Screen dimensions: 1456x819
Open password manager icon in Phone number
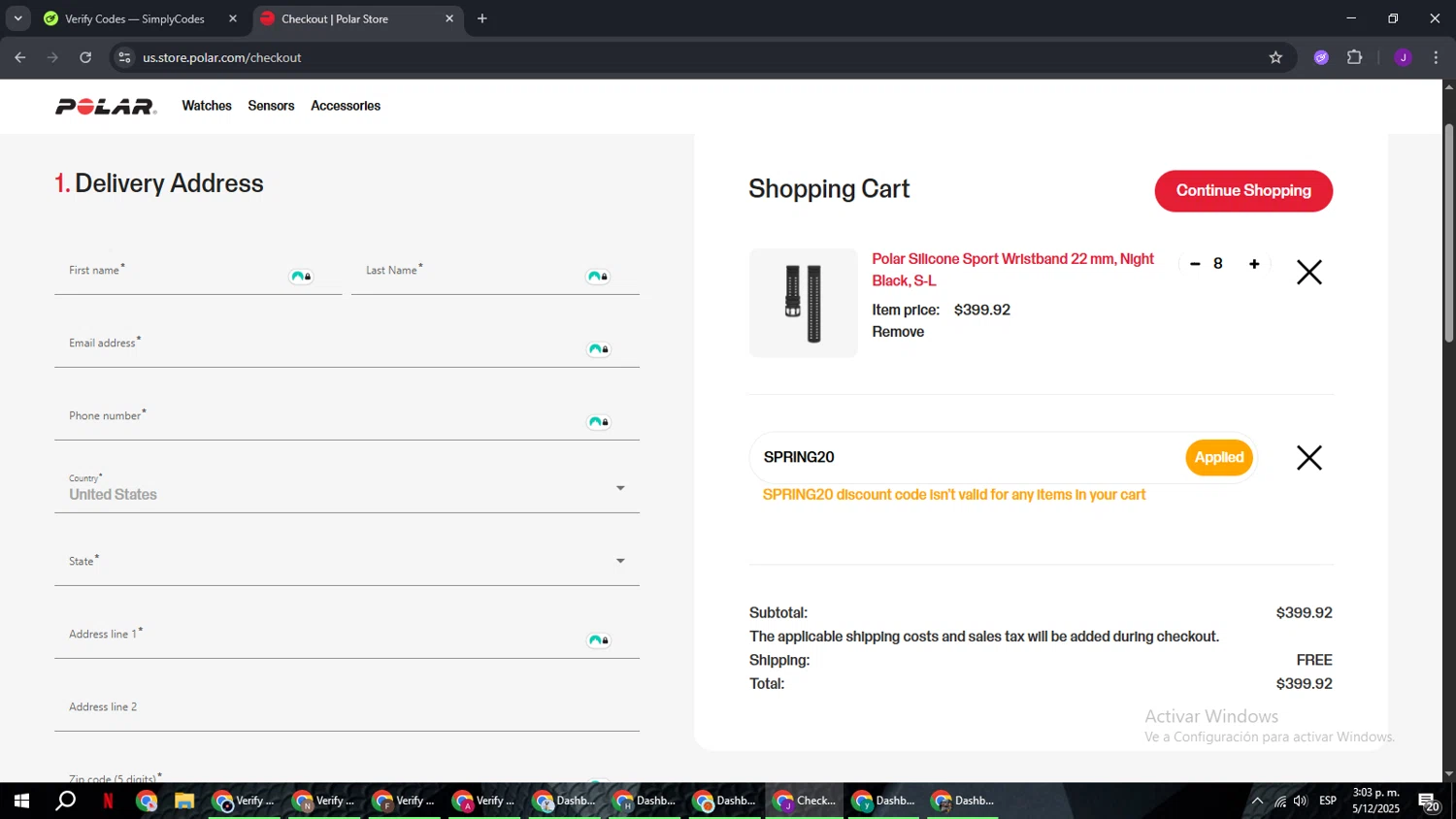(599, 422)
